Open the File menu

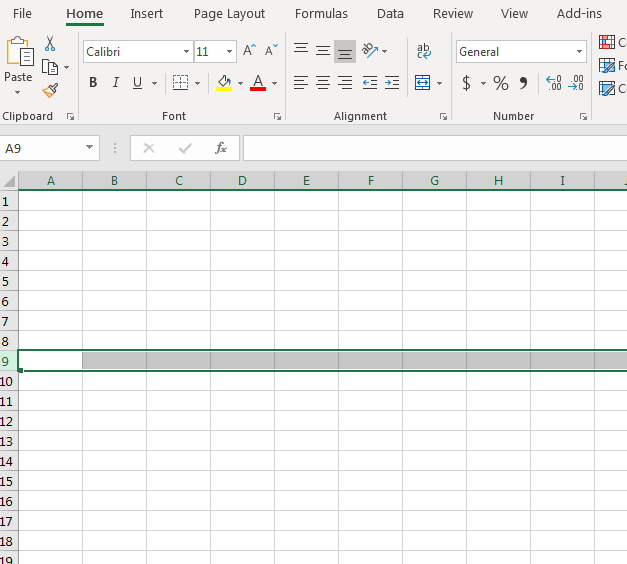coord(22,14)
